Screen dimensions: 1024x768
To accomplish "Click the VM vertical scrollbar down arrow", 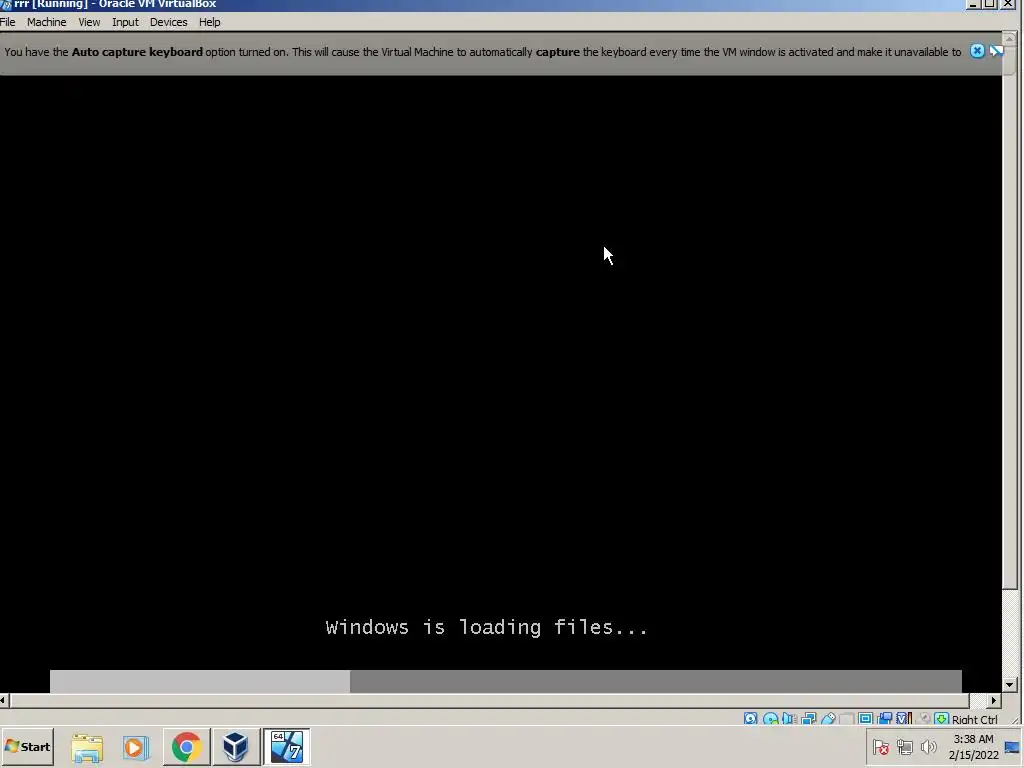I will pos(1009,684).
